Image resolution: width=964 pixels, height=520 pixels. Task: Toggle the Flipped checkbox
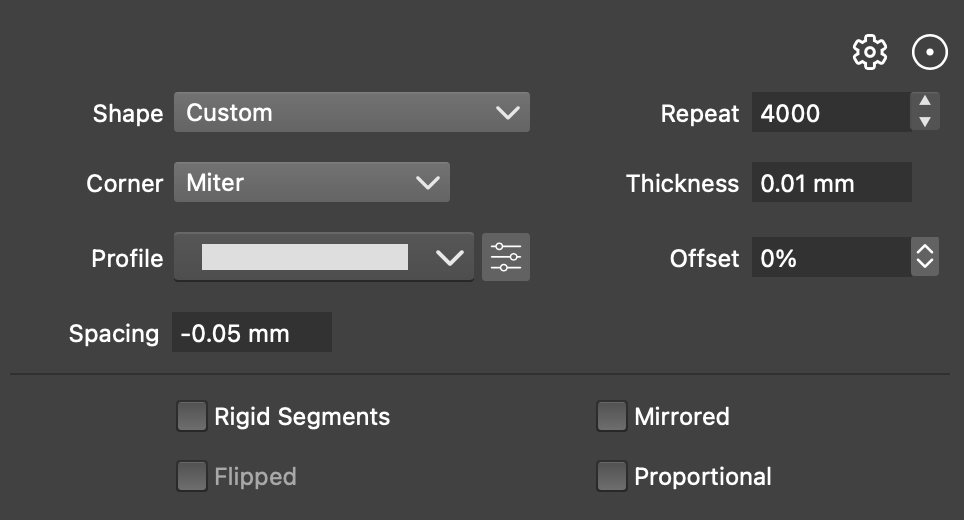[191, 476]
